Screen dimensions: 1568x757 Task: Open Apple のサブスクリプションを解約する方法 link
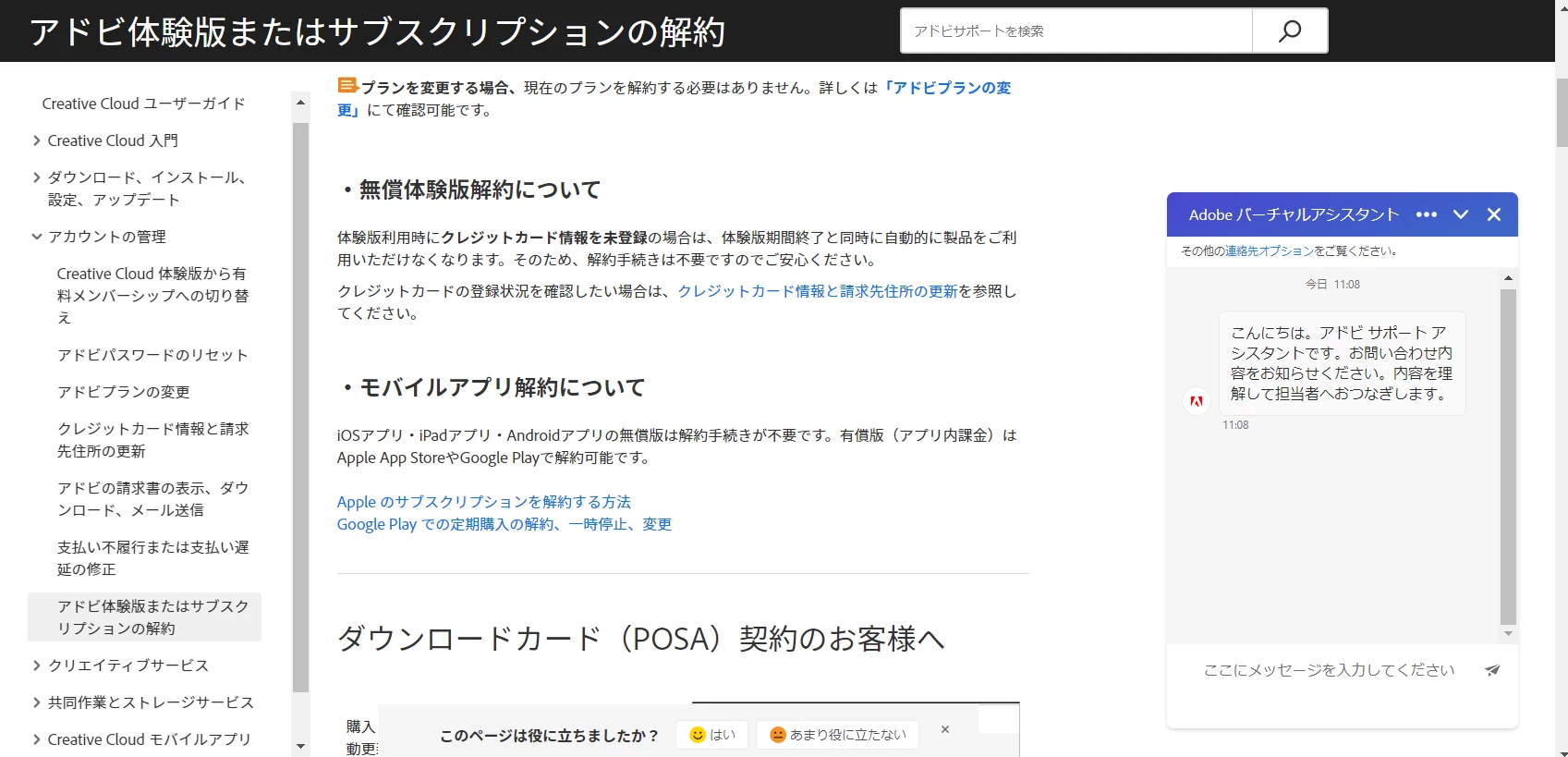click(483, 502)
